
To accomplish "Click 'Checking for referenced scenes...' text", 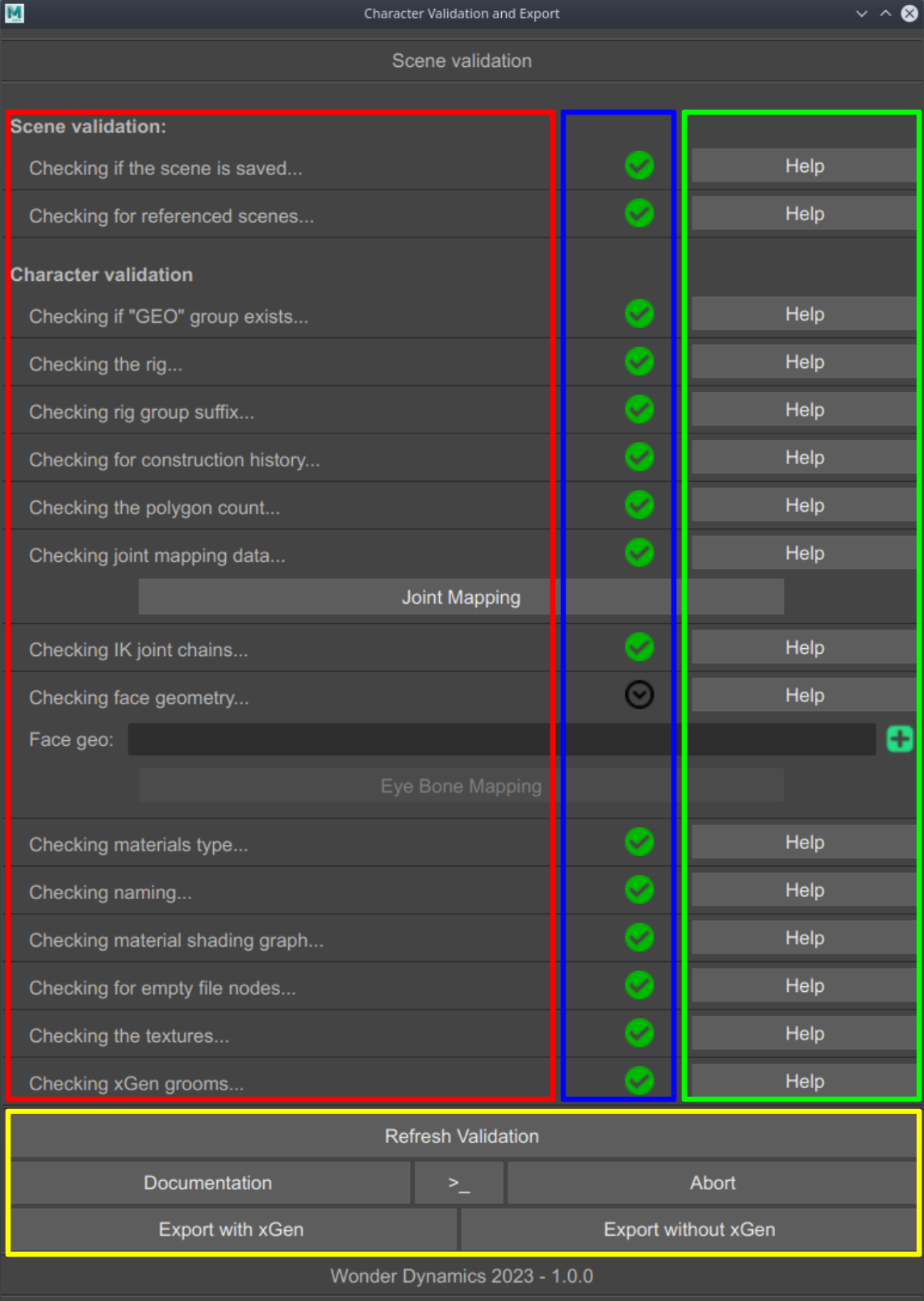I will [171, 216].
